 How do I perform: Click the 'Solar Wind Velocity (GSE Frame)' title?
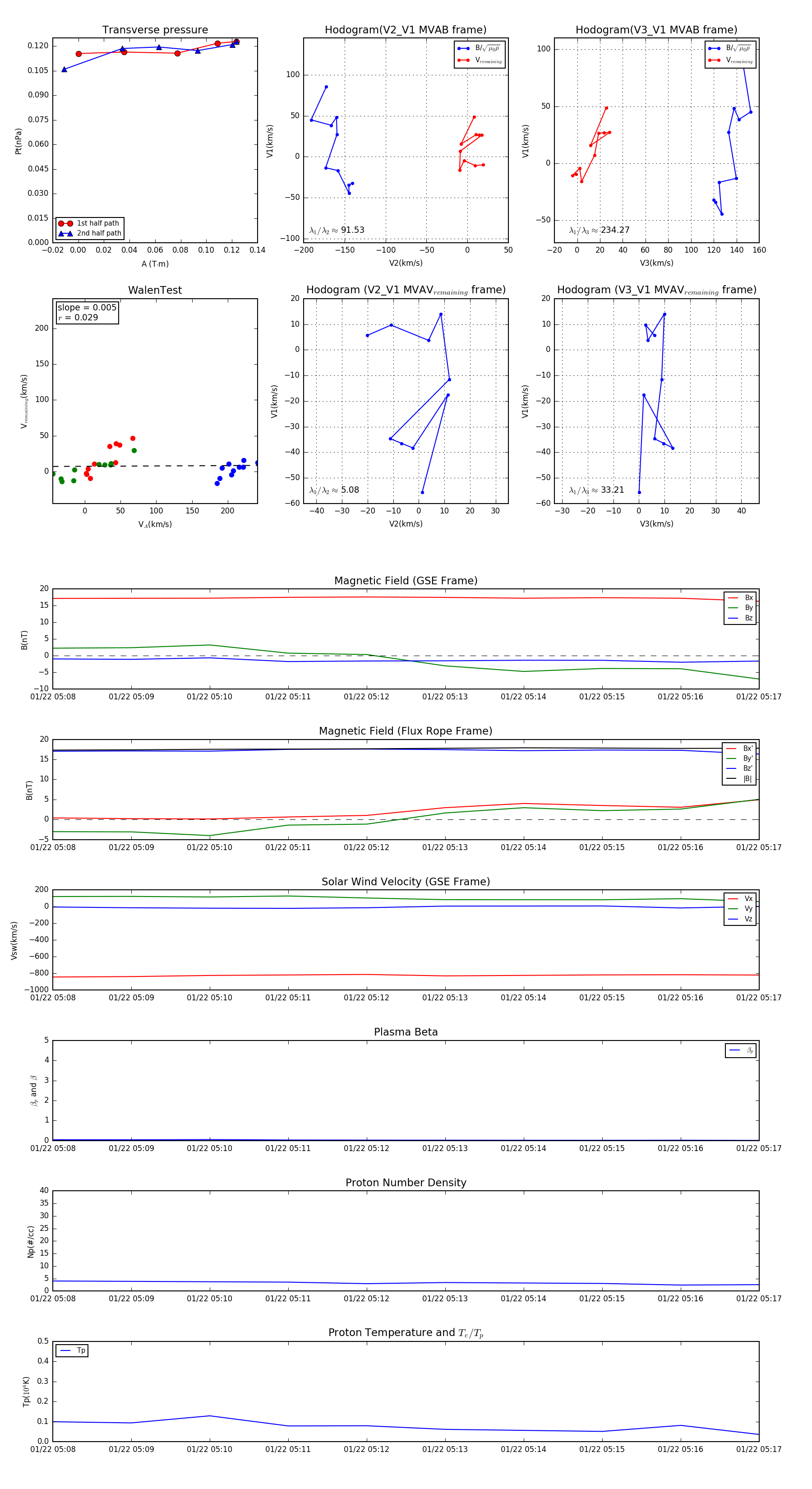point(406,882)
